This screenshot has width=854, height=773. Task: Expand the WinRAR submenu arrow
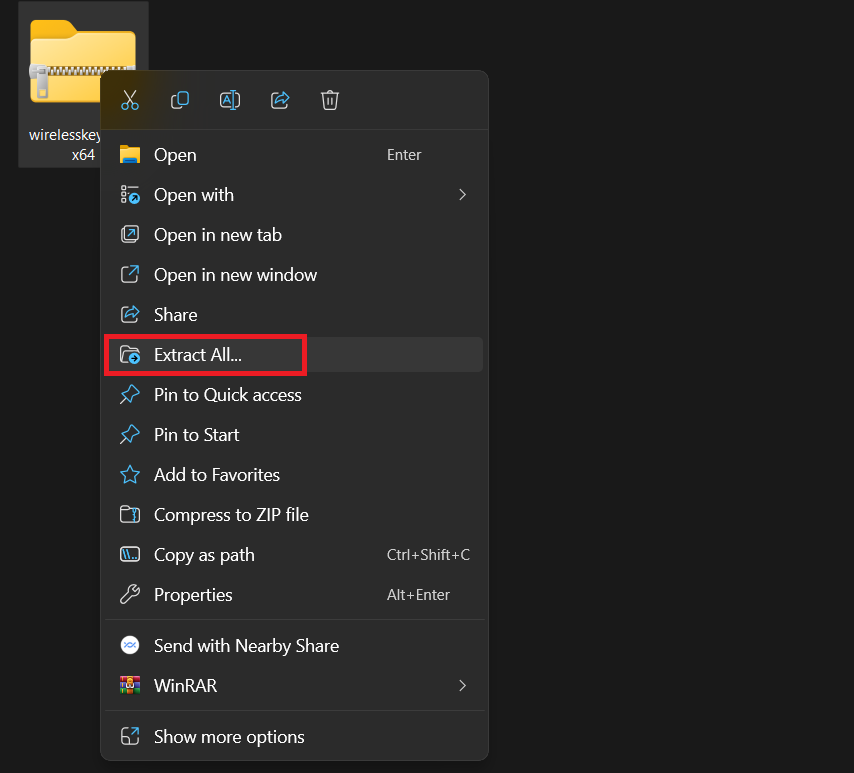[x=462, y=686]
